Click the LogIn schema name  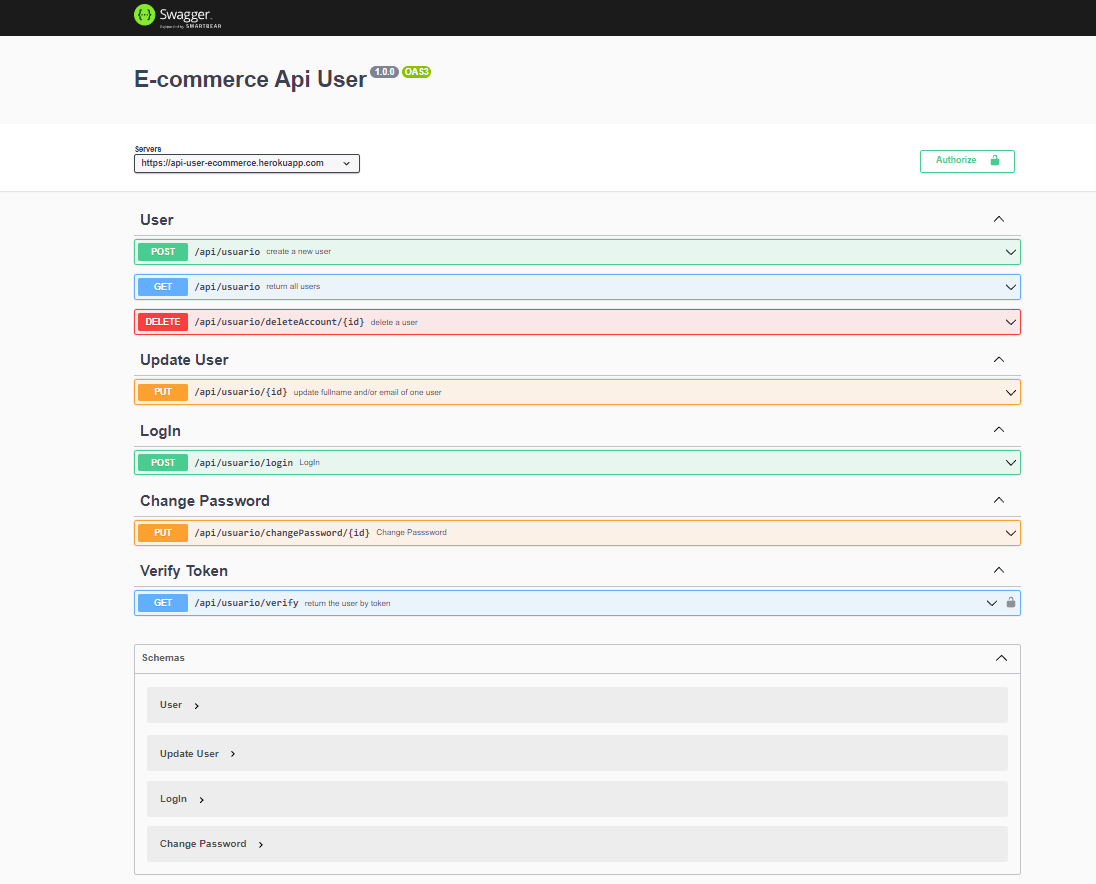coord(173,799)
